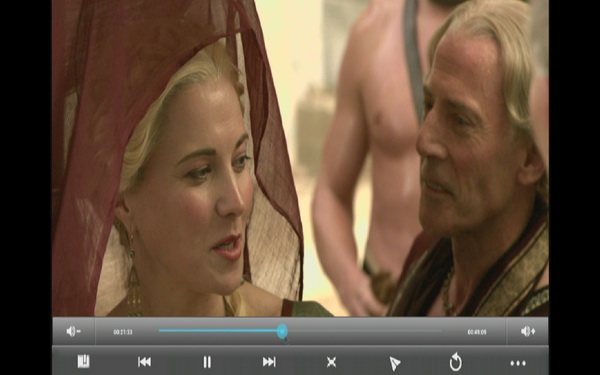Tap the video picture to hide controls
Image resolution: width=600 pixels, height=375 pixels.
tap(300, 158)
